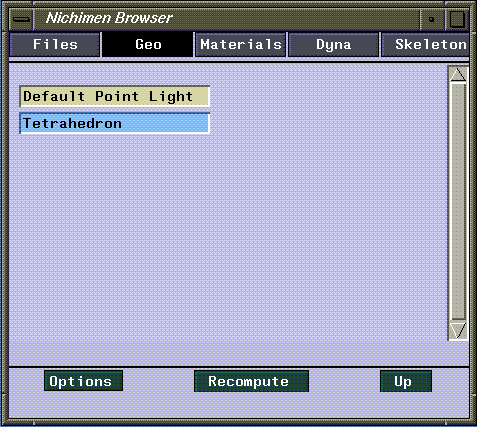Open the Skeleton tab

(x=425, y=45)
